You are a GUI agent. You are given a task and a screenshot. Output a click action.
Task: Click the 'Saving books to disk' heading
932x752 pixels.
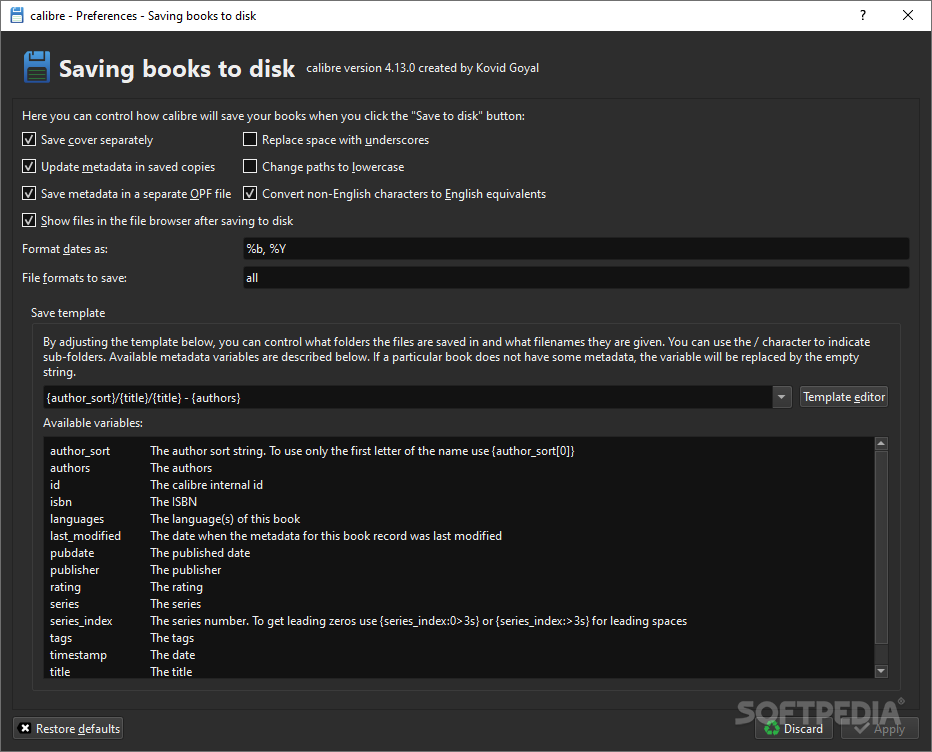(177, 68)
